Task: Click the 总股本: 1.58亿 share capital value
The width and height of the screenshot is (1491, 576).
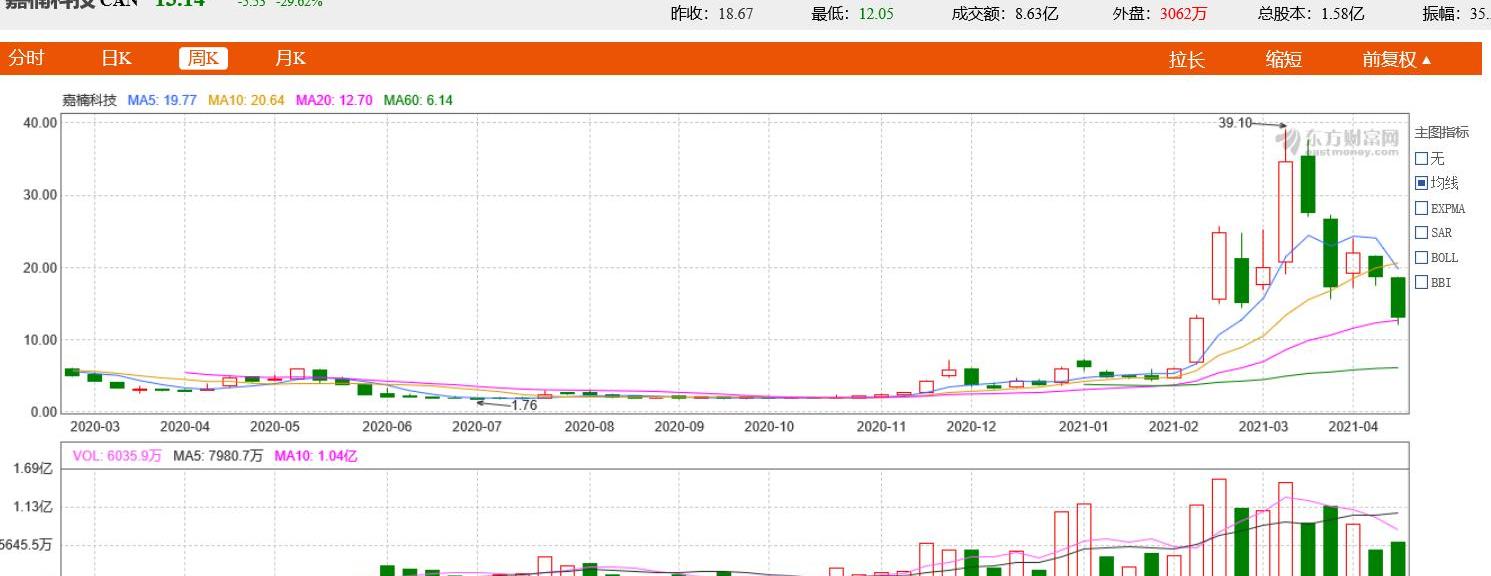Action: 1311,14
